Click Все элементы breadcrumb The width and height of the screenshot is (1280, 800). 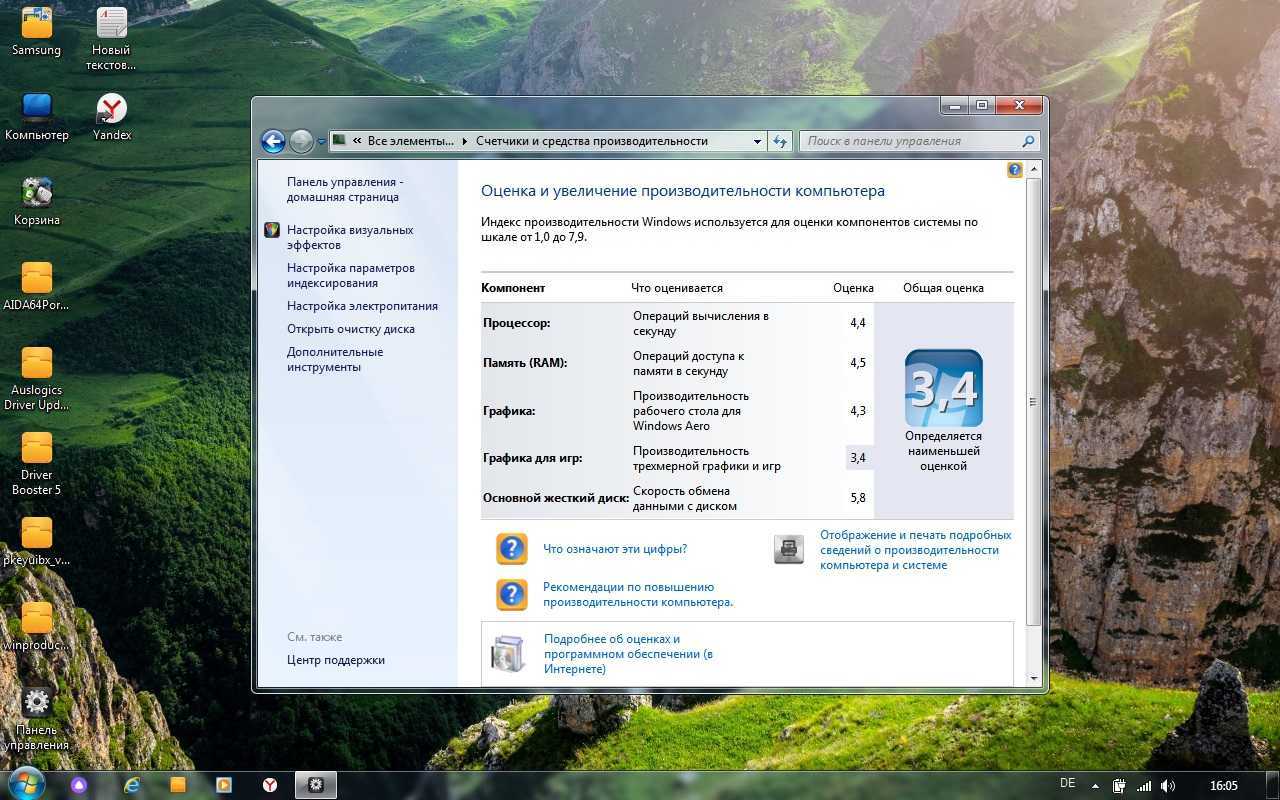coord(410,141)
